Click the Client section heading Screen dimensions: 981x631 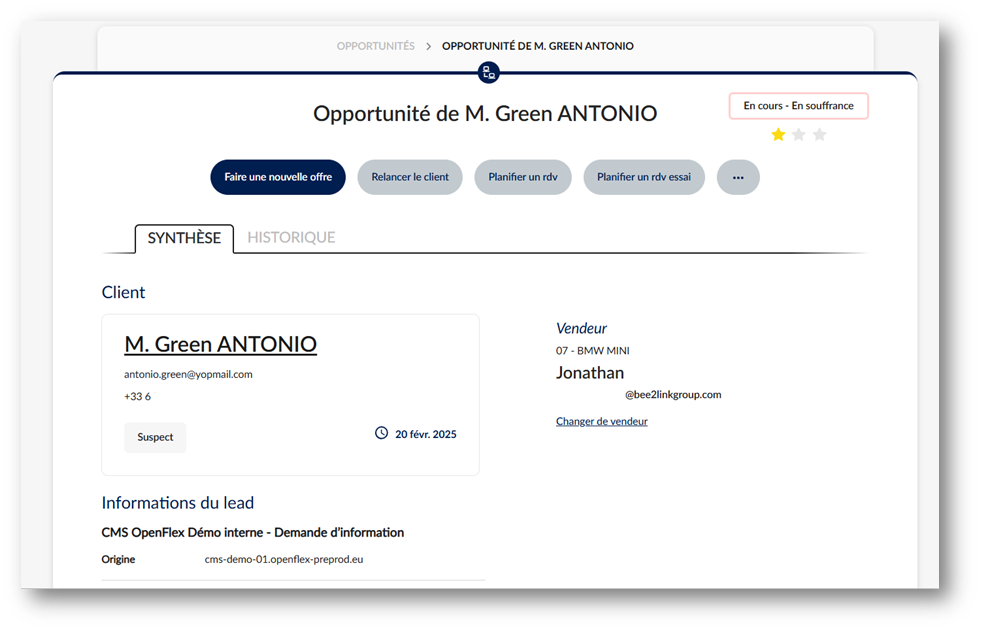(123, 292)
